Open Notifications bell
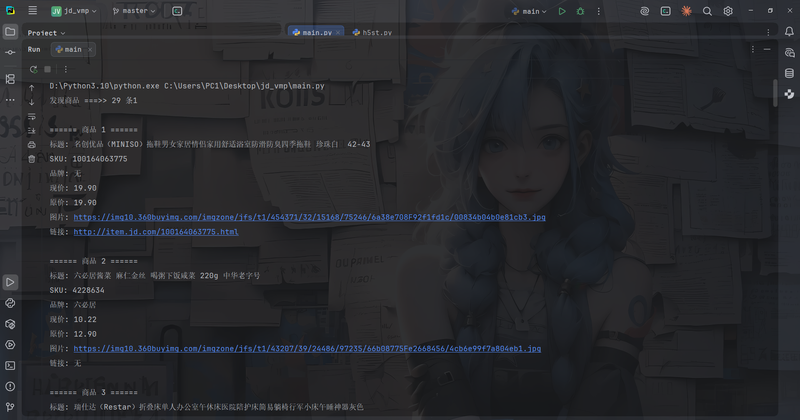 pyautogui.click(x=789, y=32)
